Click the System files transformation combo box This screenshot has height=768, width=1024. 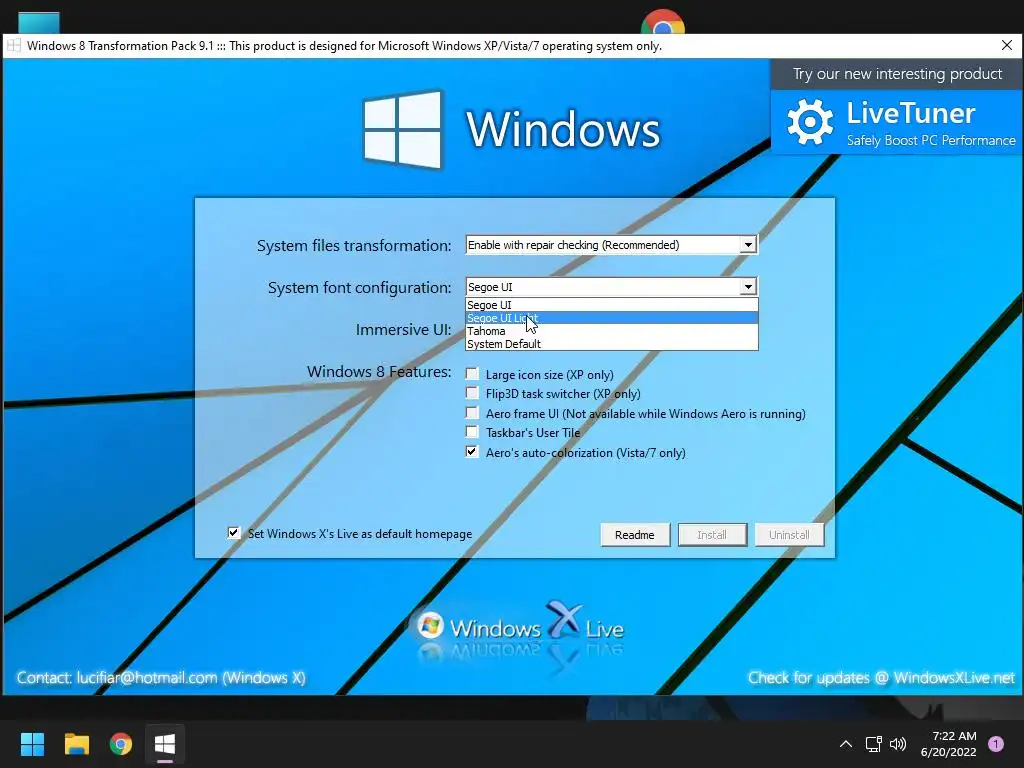pyautogui.click(x=611, y=245)
